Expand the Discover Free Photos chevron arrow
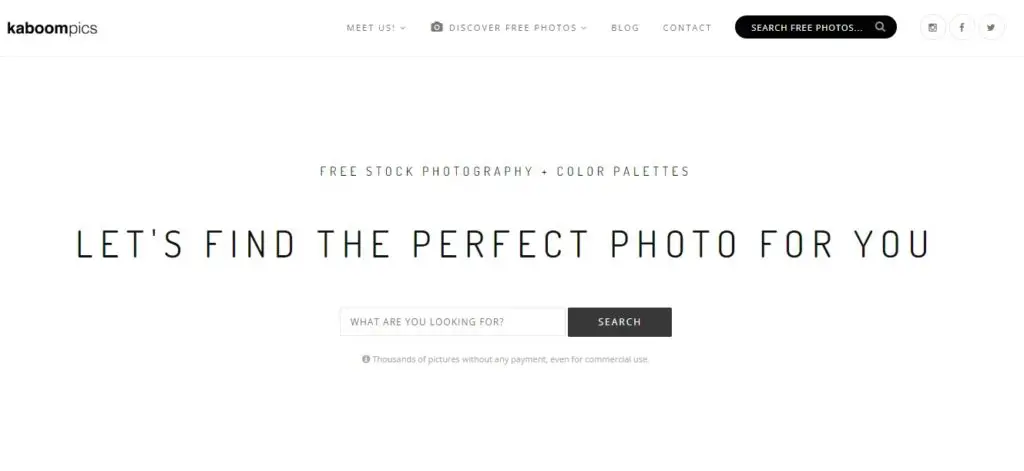 coord(584,28)
